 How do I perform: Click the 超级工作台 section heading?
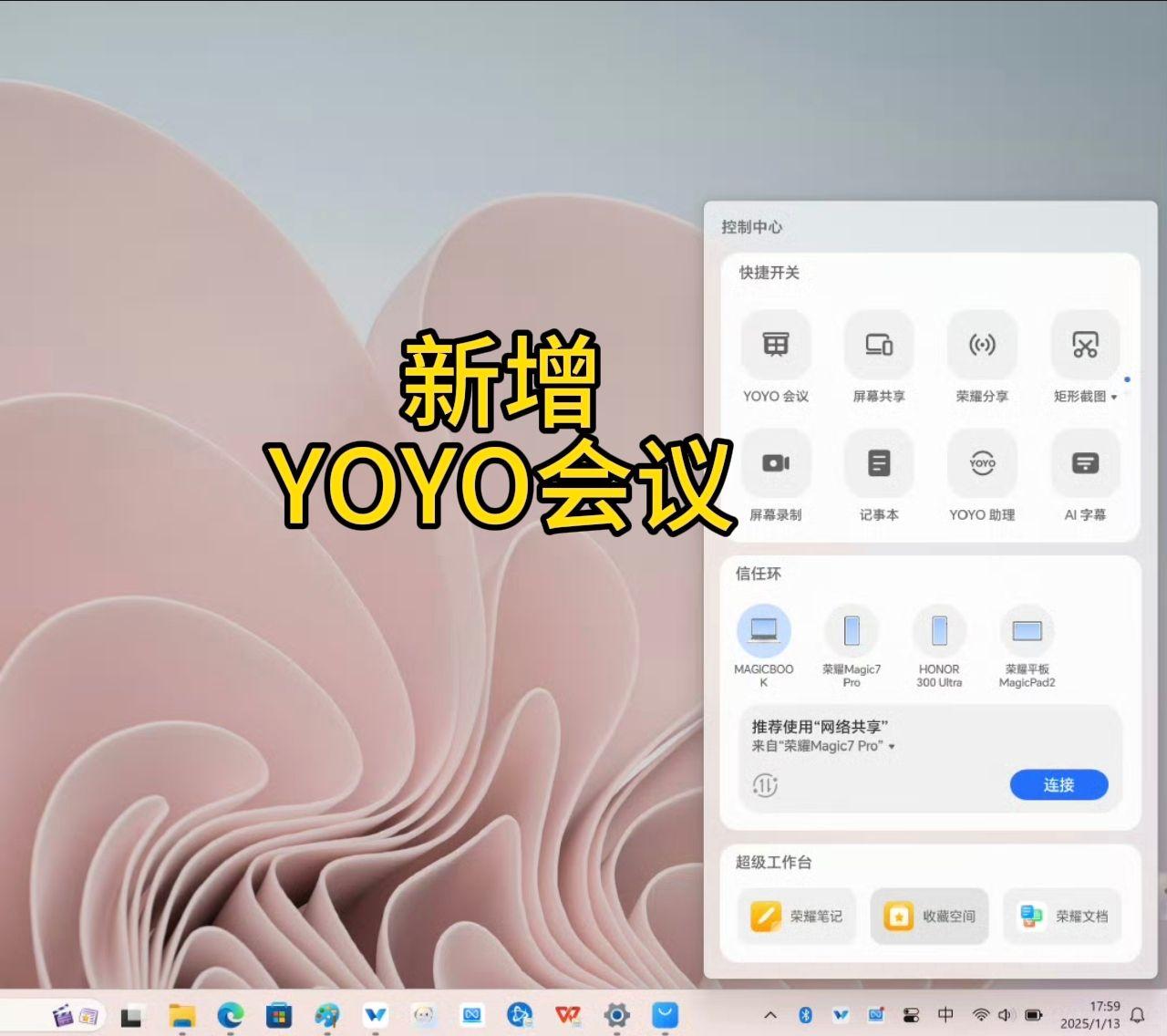coord(774,862)
